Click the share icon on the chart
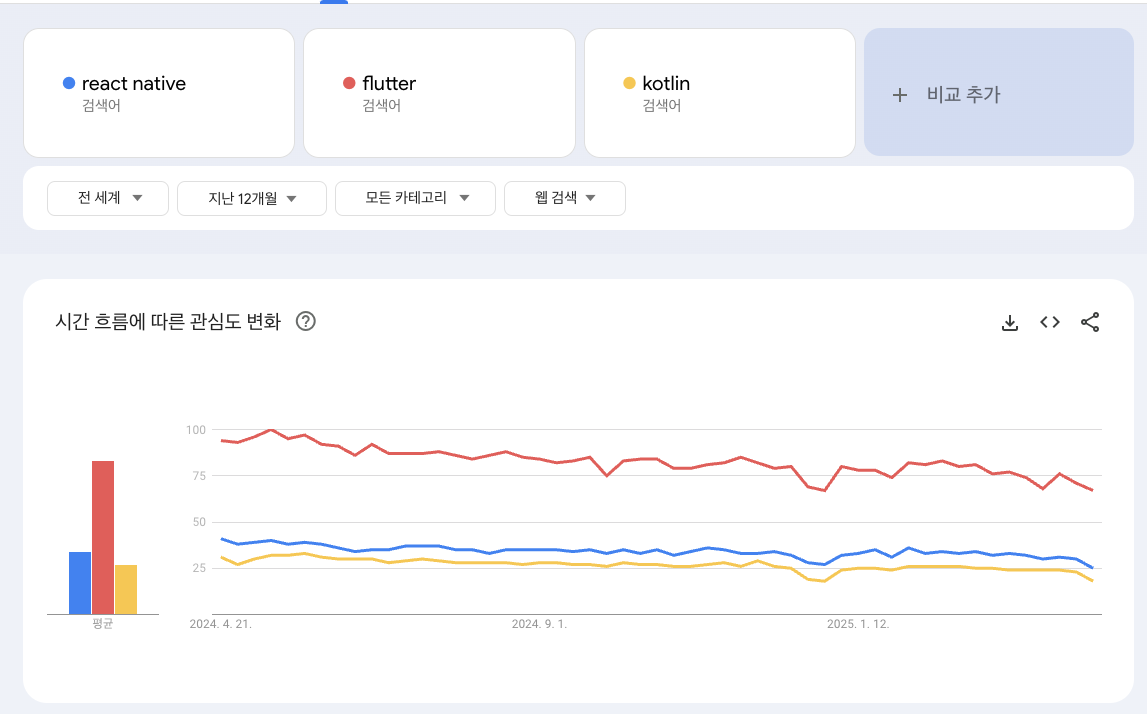This screenshot has width=1147, height=714. pos(1090,322)
